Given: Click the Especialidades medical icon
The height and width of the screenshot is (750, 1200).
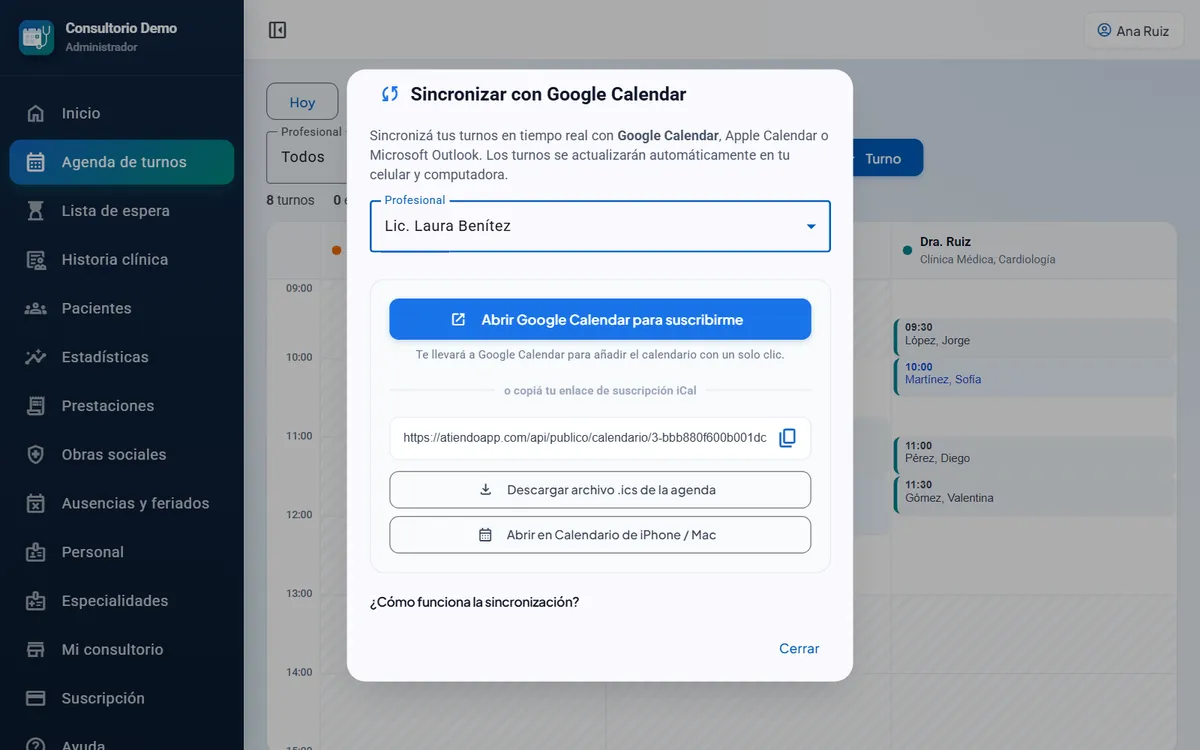Looking at the screenshot, I should point(36,601).
